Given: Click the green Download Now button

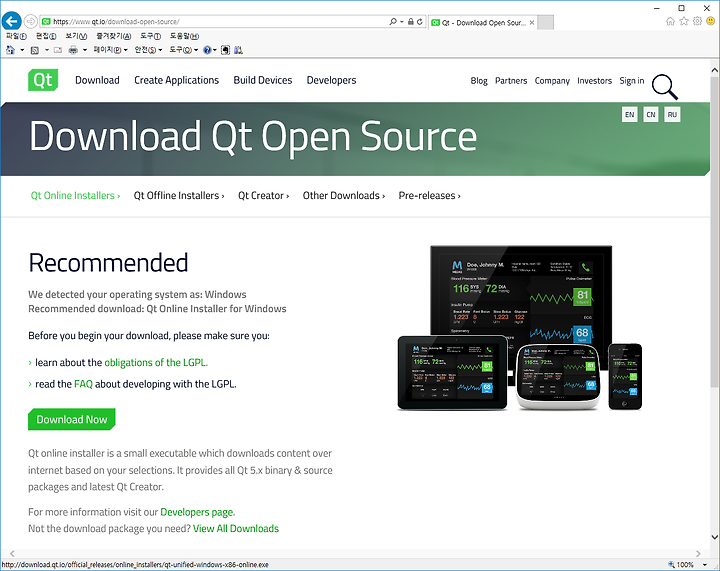Looking at the screenshot, I should [x=72, y=419].
